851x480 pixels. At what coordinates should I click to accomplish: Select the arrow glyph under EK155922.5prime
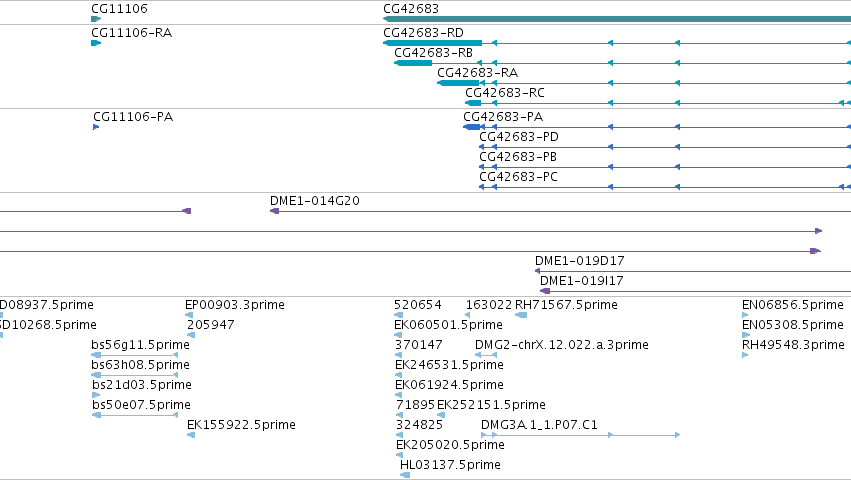coord(190,435)
